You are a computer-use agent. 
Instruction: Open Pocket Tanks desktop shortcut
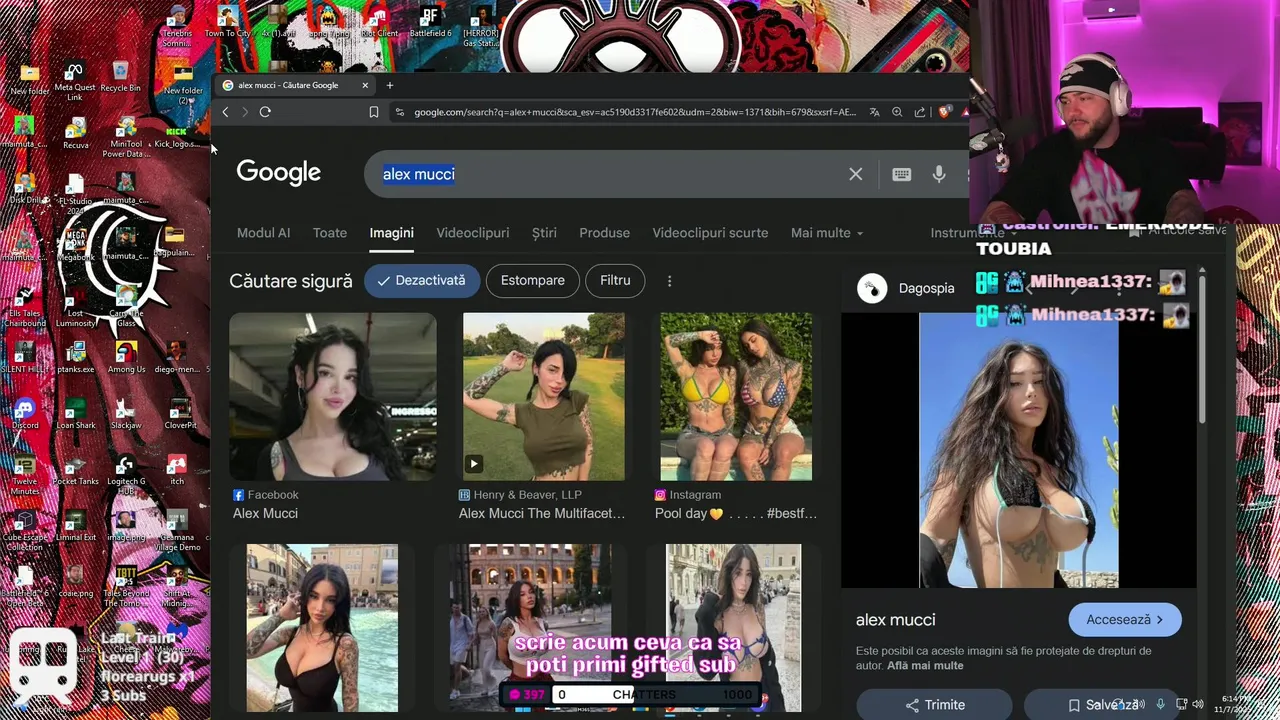76,469
